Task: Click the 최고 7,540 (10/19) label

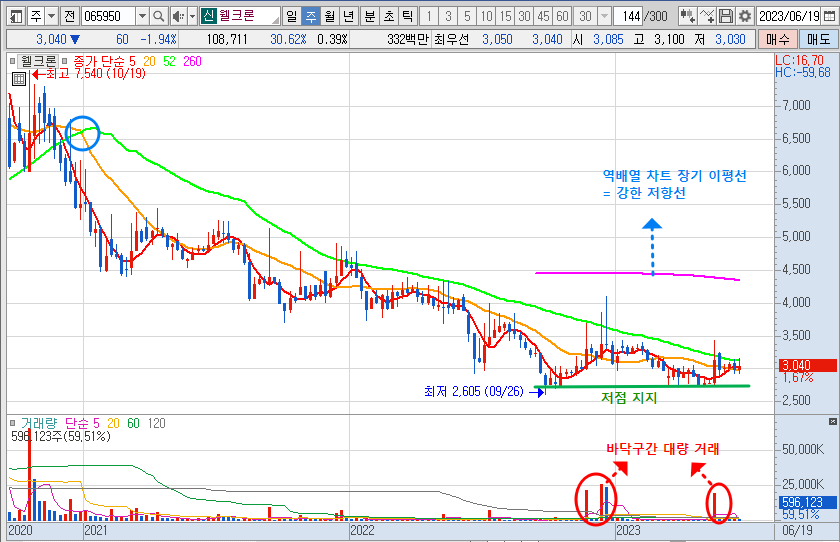Action: (x=95, y=73)
